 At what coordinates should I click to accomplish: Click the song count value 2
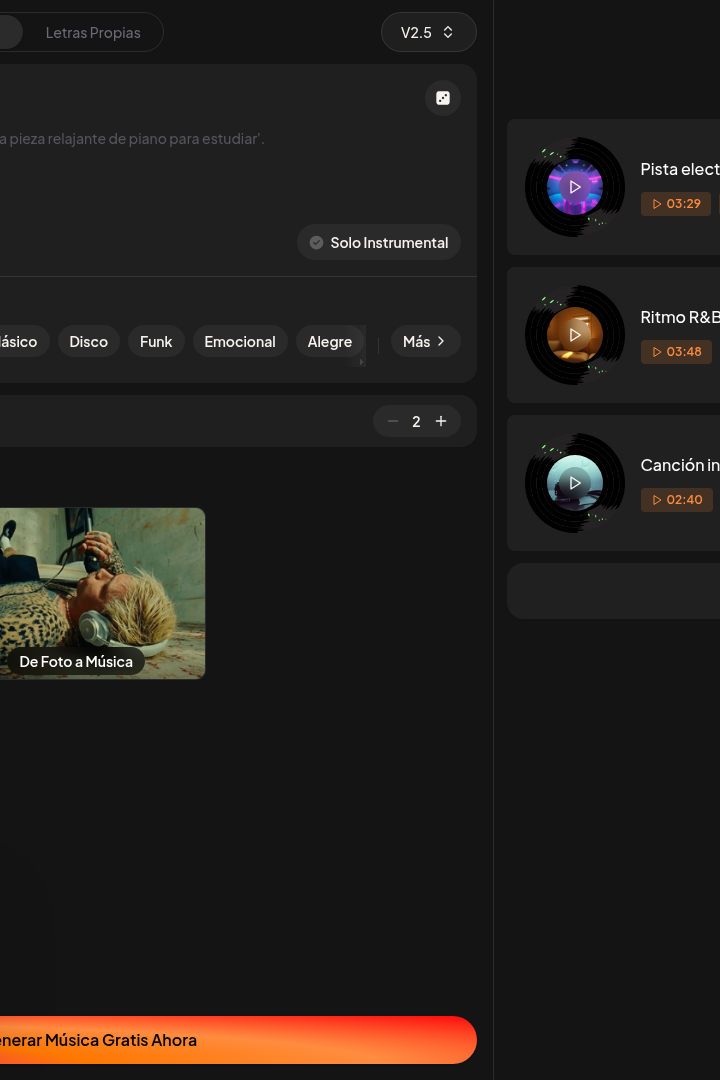416,422
